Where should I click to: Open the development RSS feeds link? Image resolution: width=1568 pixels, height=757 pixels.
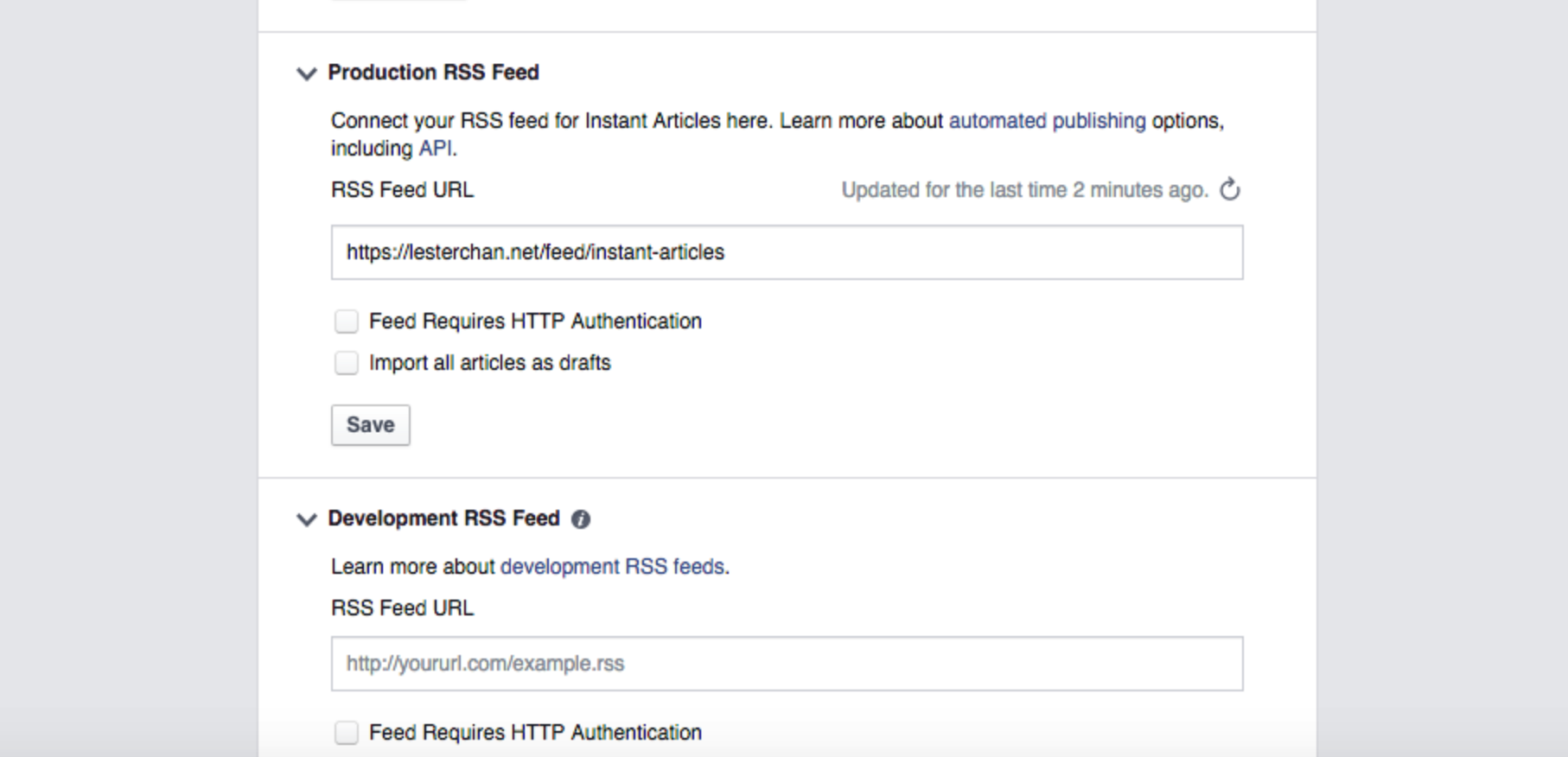coord(612,567)
